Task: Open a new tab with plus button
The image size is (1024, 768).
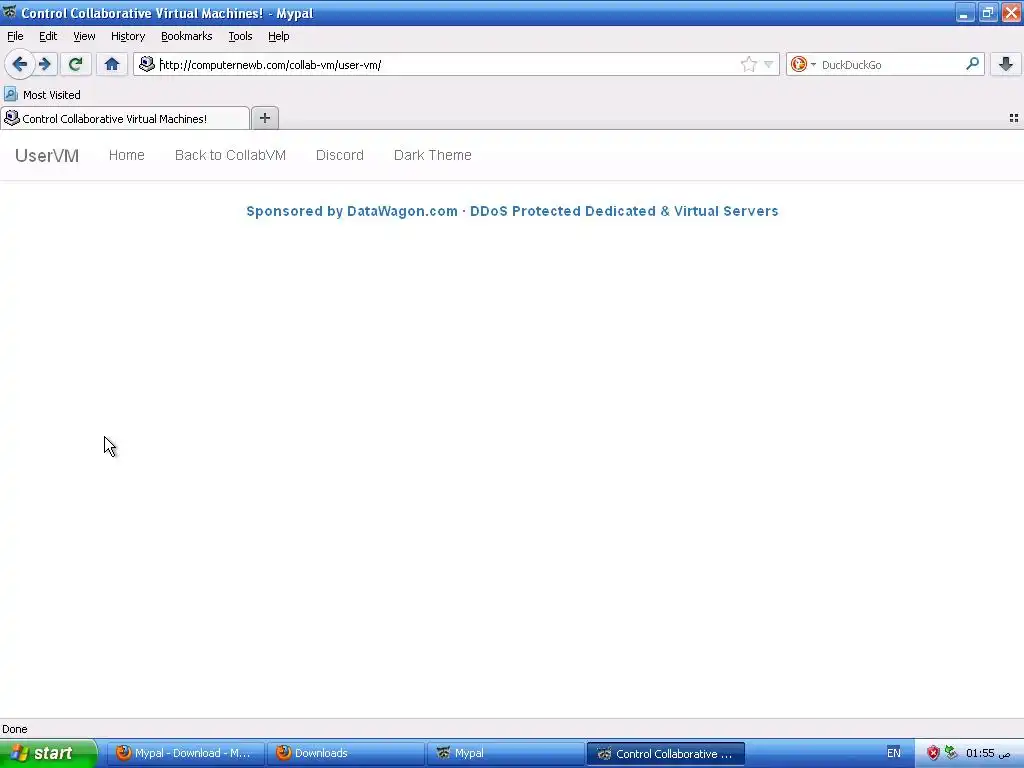Action: (264, 118)
